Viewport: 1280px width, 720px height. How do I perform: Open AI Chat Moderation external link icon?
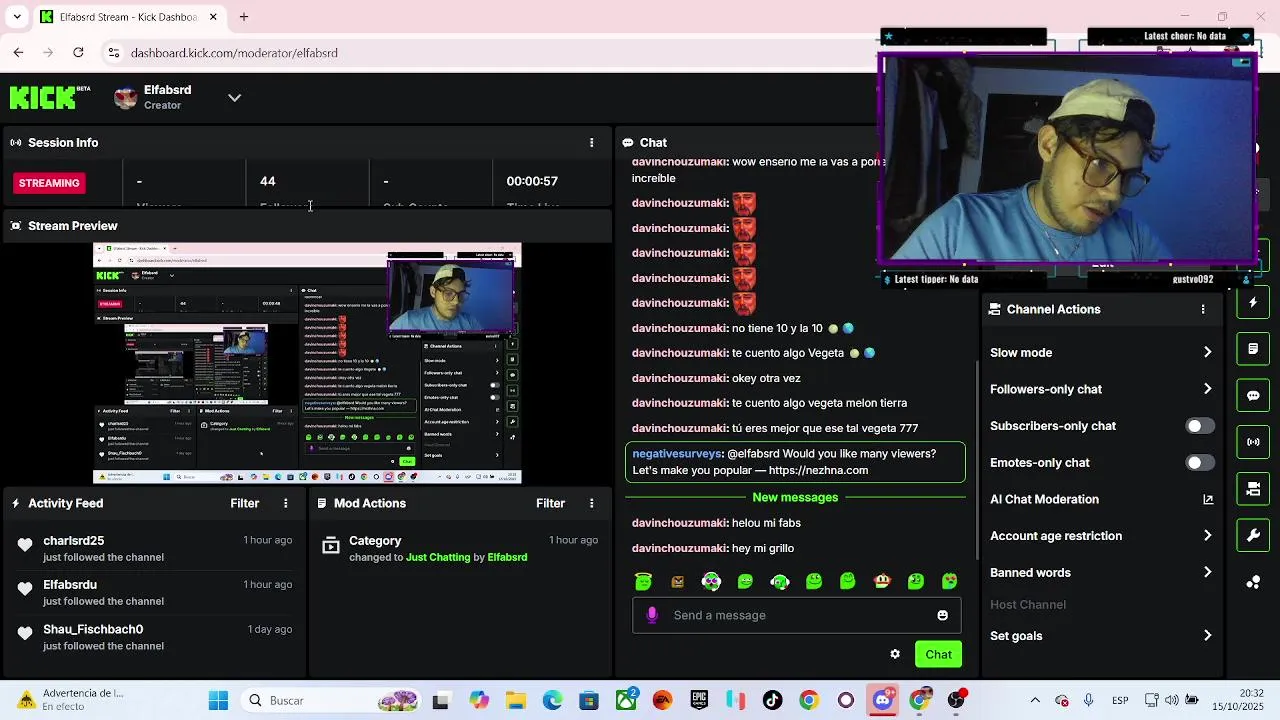(1207, 499)
